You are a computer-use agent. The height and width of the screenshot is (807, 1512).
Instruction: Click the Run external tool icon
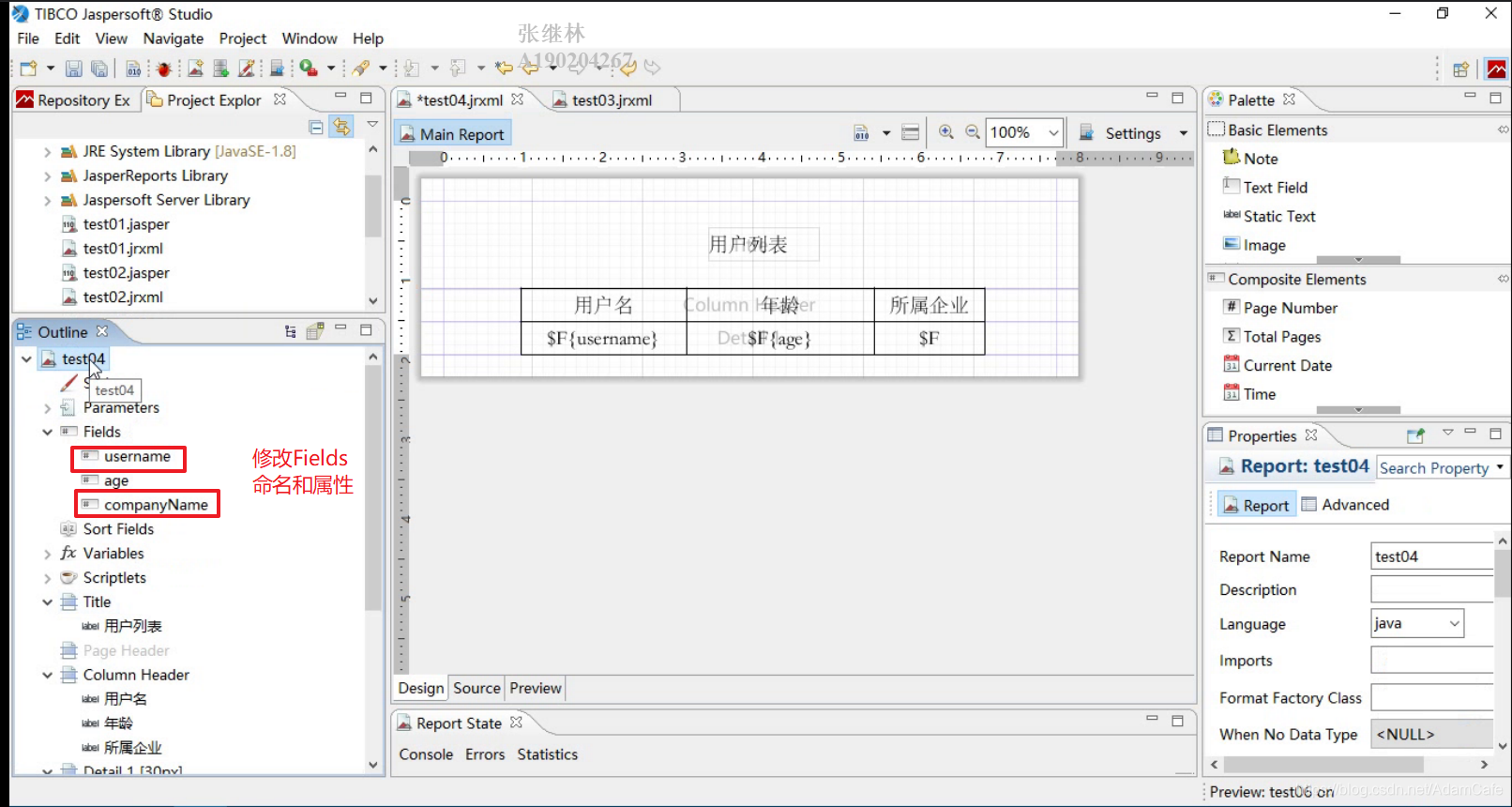click(309, 69)
